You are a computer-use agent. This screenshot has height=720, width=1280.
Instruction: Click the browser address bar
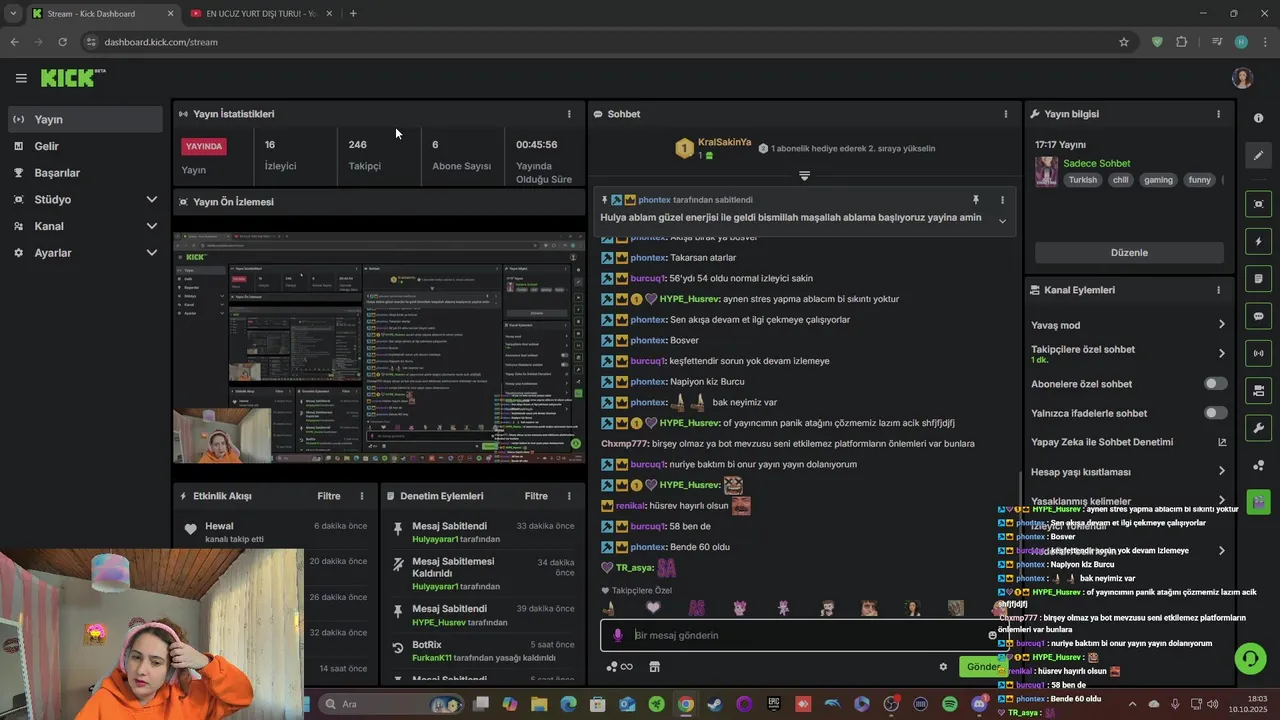tap(600, 42)
